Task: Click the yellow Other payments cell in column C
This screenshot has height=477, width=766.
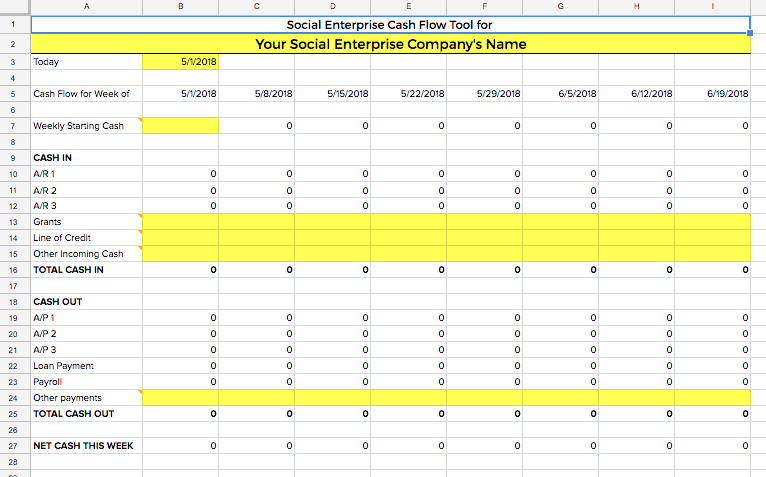Action: [x=256, y=398]
